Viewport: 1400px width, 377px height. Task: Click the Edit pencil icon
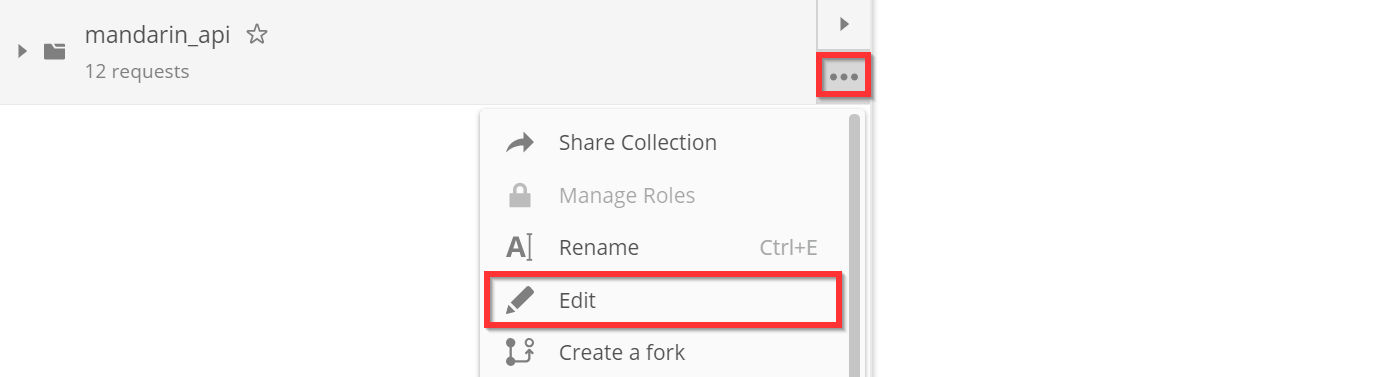pos(520,300)
